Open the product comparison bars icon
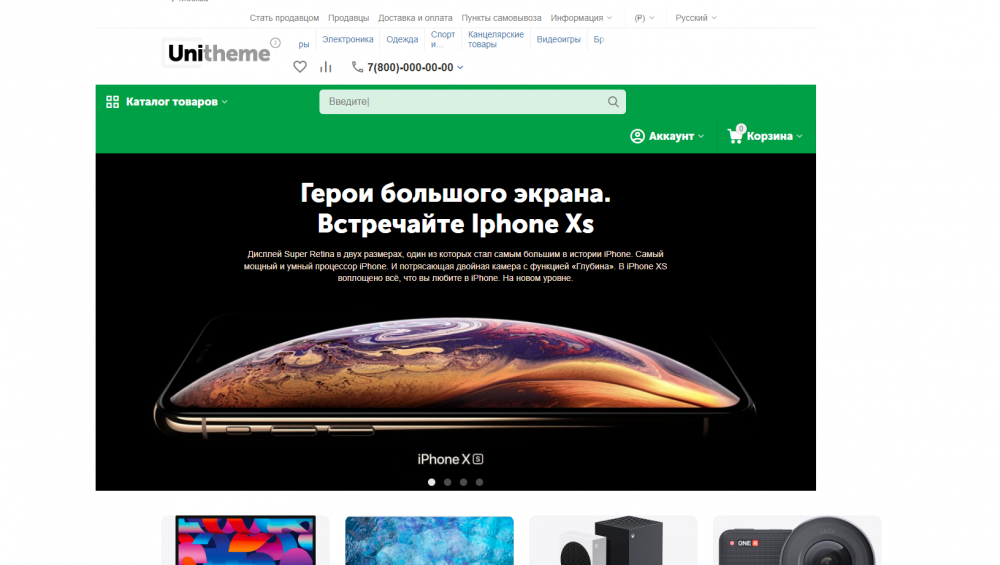1000x565 pixels. coord(326,67)
